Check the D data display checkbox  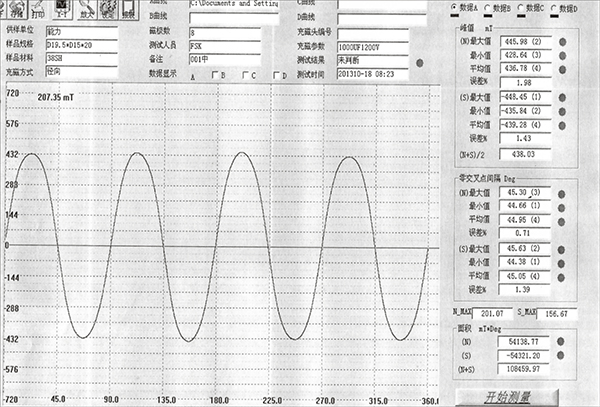click(x=278, y=76)
